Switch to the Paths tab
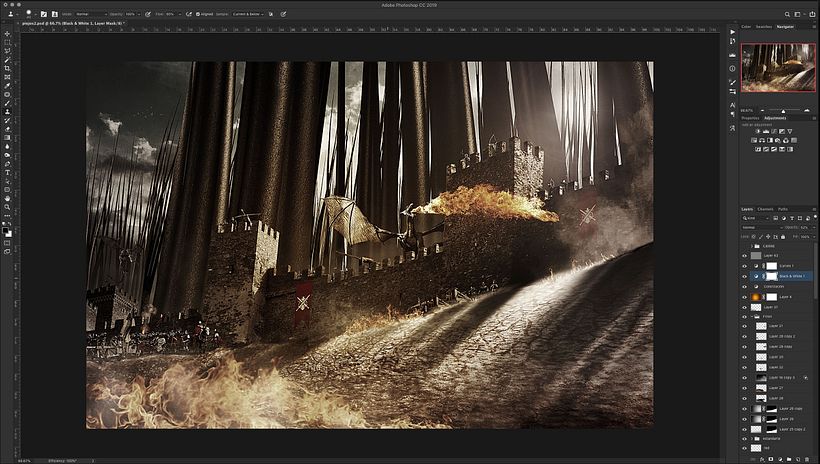The height and width of the screenshot is (464, 820). click(783, 209)
